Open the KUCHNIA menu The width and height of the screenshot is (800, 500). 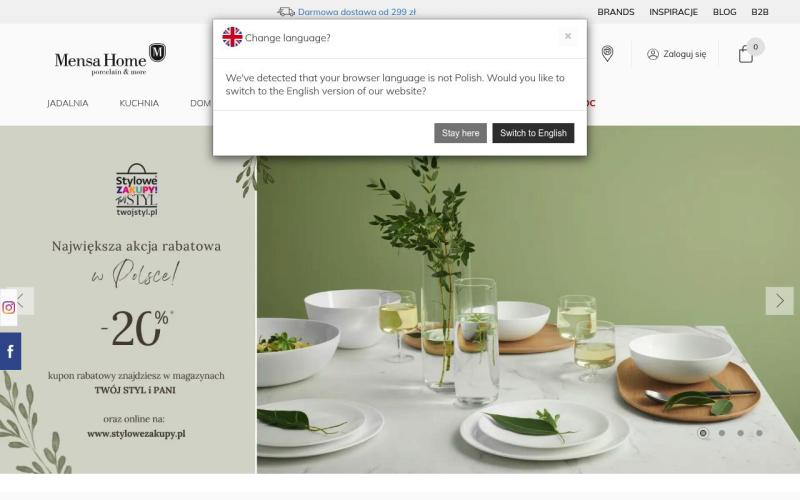(139, 104)
